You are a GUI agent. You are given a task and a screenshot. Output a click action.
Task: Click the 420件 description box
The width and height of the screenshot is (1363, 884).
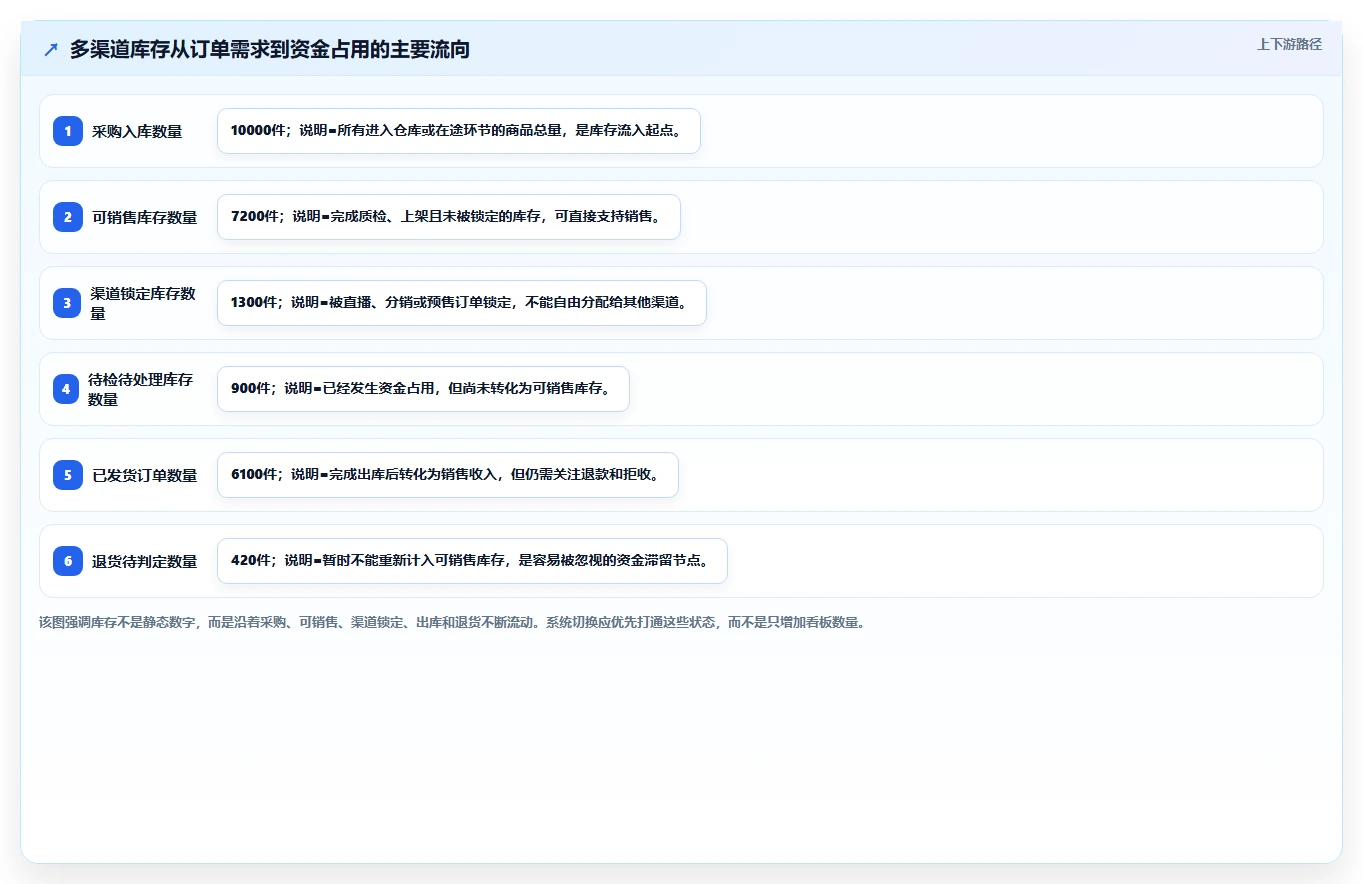coord(472,561)
